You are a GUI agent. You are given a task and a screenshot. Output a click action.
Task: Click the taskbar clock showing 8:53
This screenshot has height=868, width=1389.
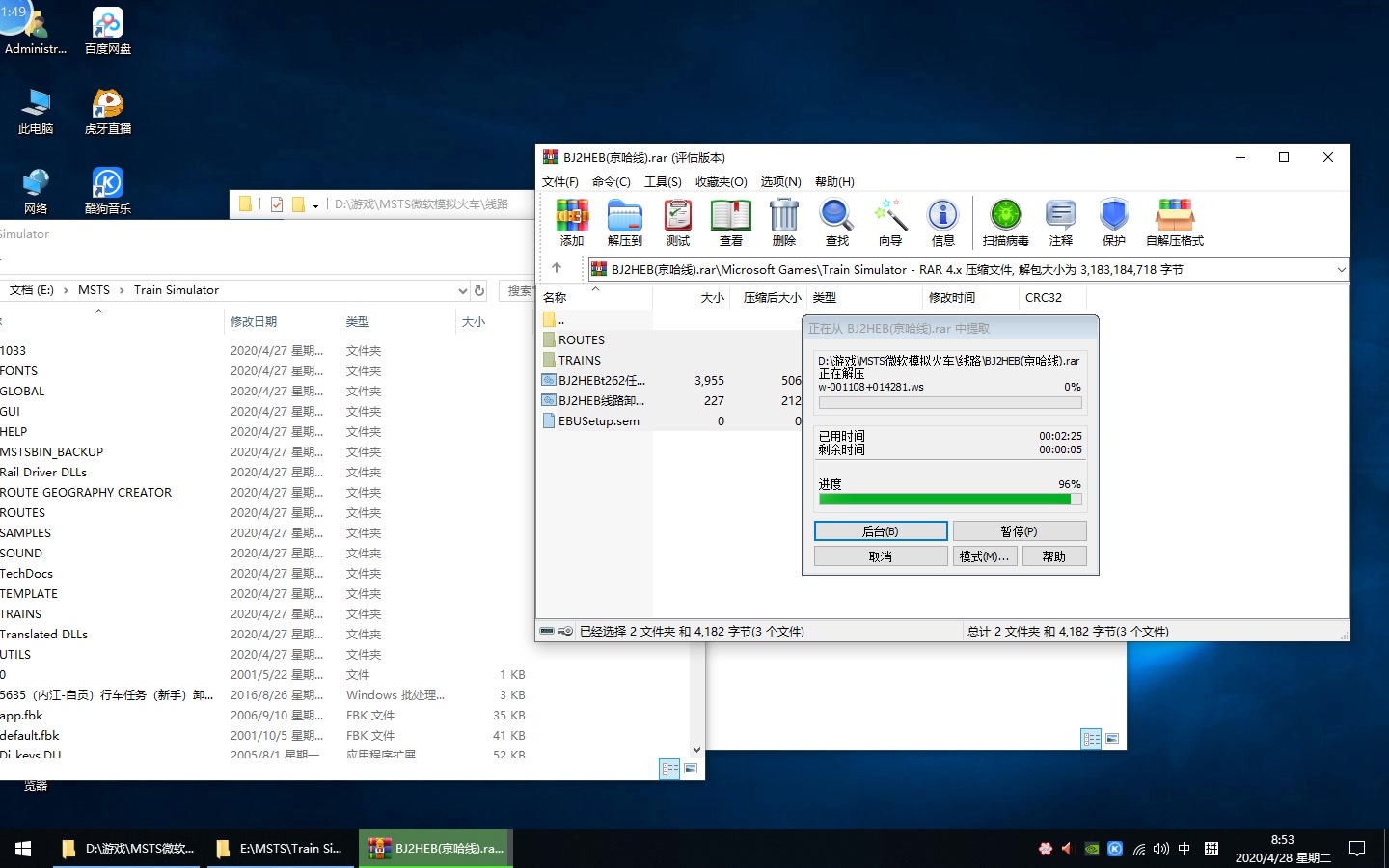point(1283,849)
